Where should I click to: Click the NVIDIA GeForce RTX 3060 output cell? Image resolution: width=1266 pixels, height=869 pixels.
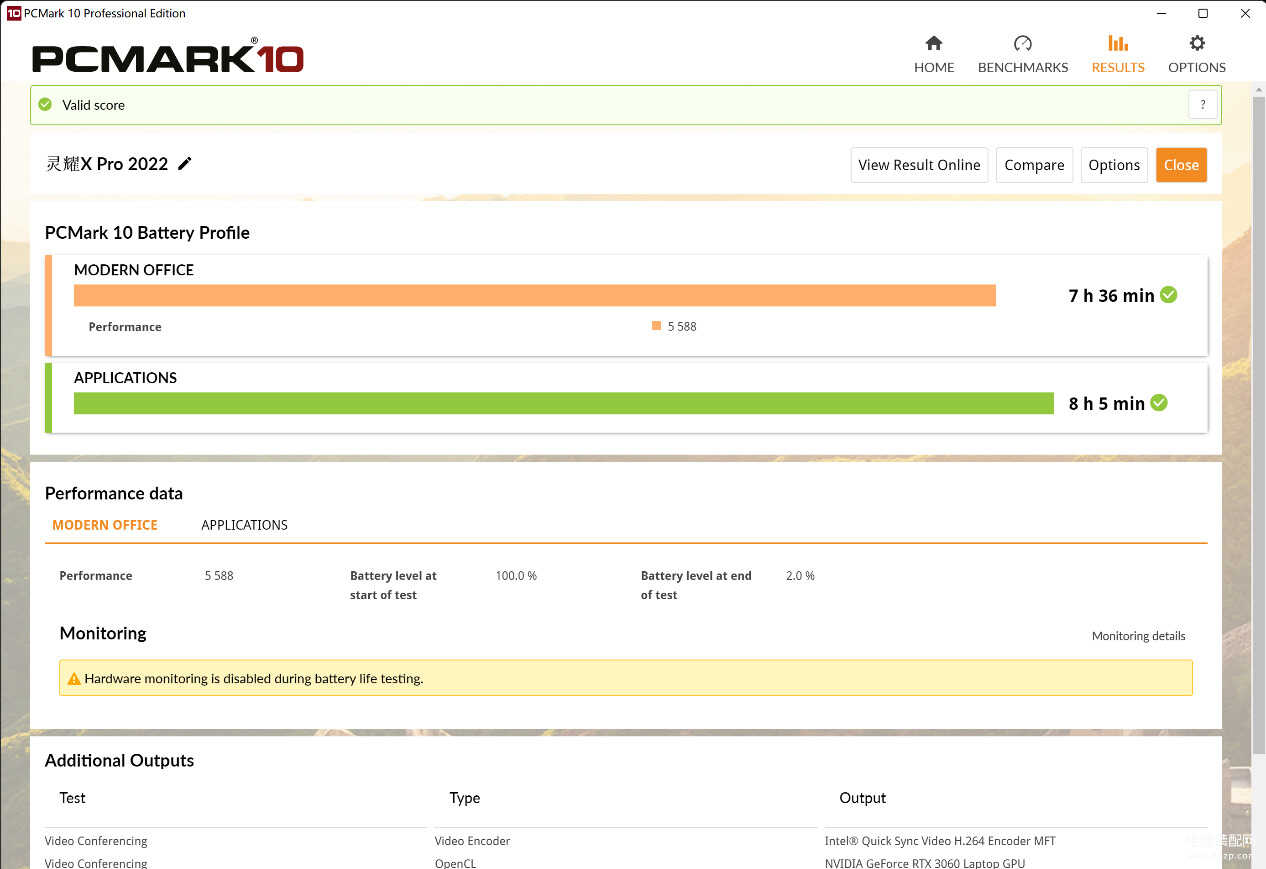(925, 863)
